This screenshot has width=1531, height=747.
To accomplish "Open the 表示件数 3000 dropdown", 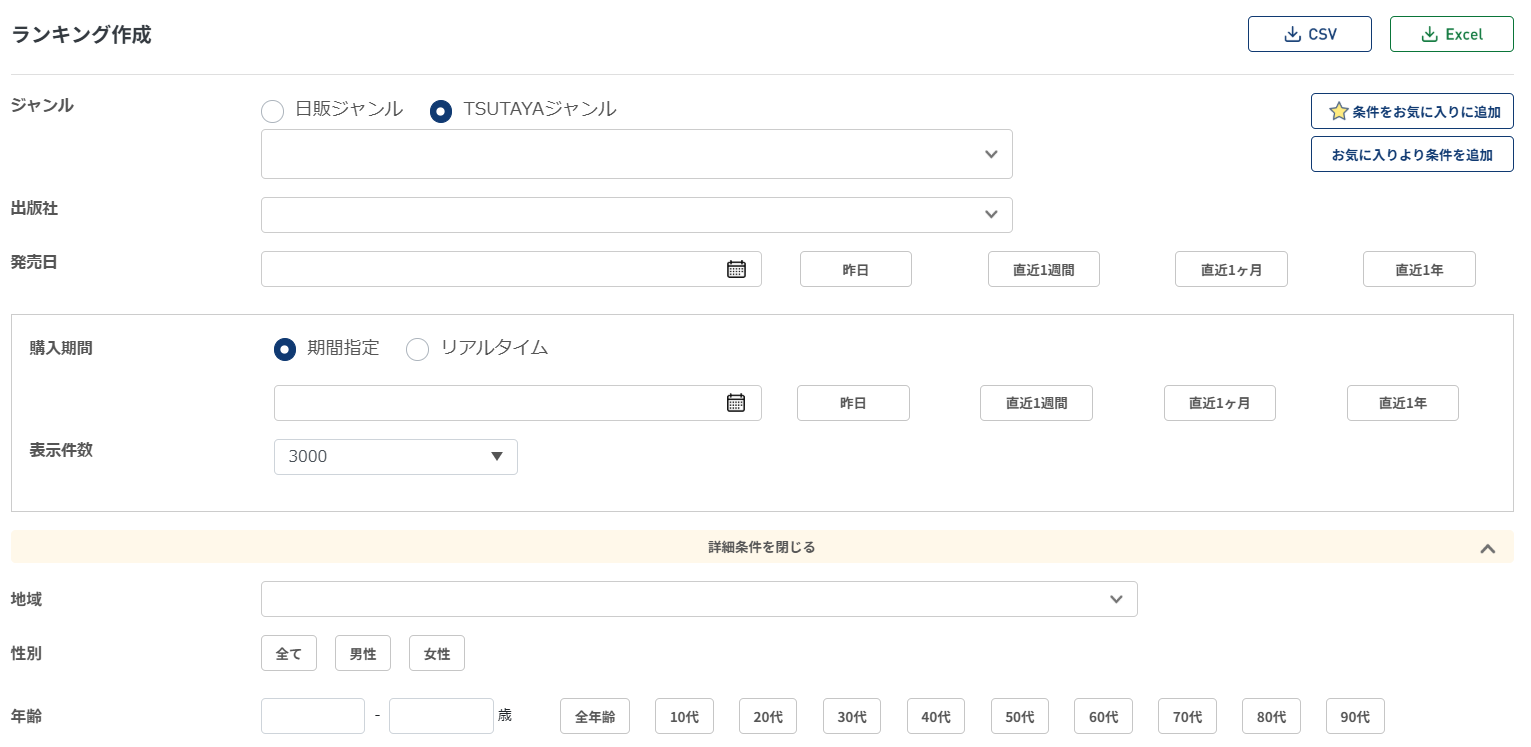I will [395, 457].
